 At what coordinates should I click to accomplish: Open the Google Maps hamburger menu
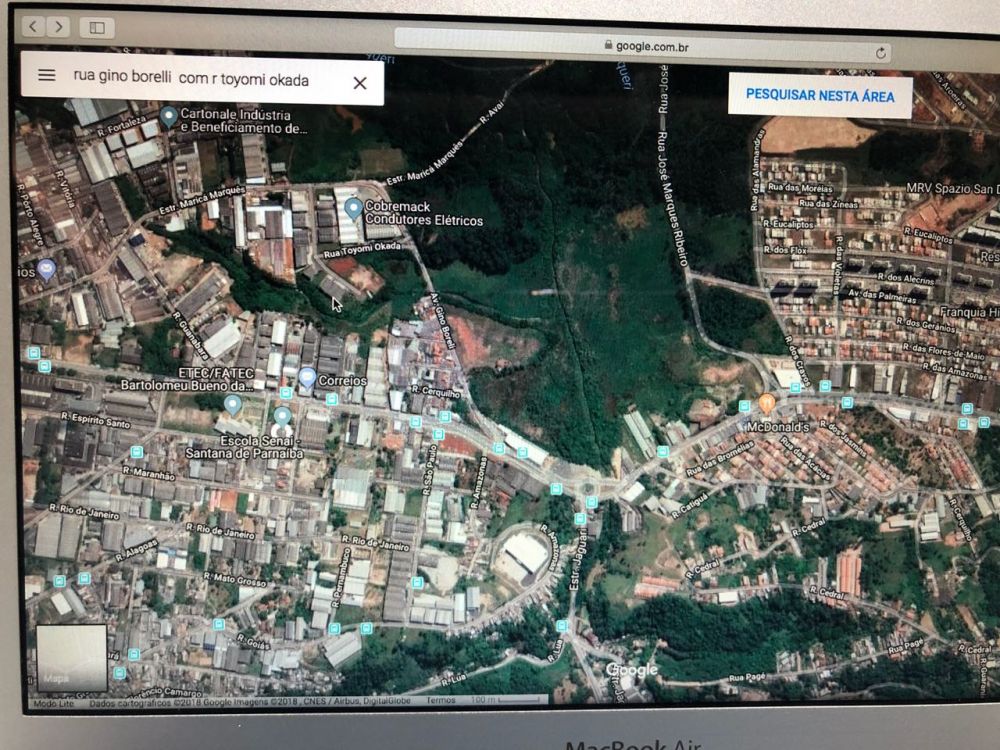(46, 75)
